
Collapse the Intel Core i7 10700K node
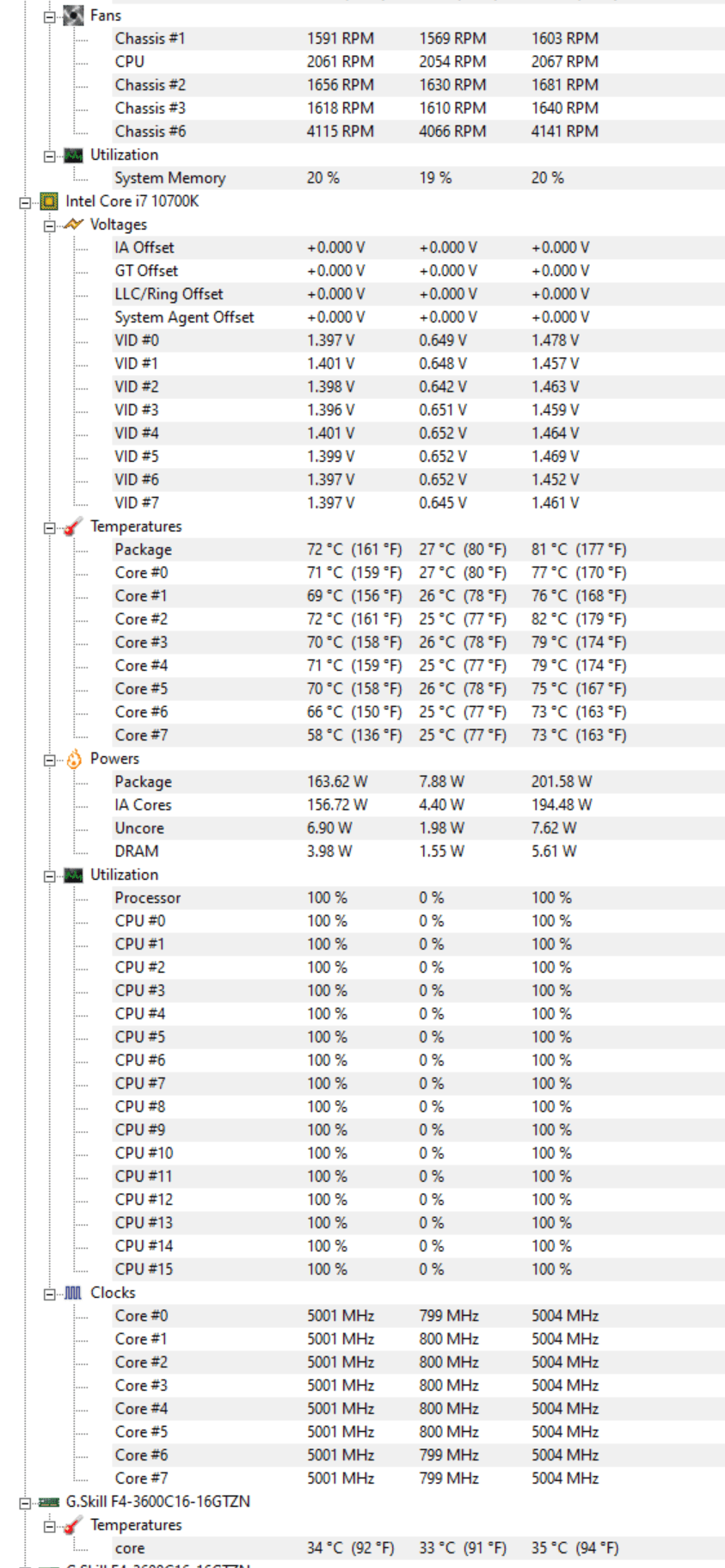pos(25,202)
